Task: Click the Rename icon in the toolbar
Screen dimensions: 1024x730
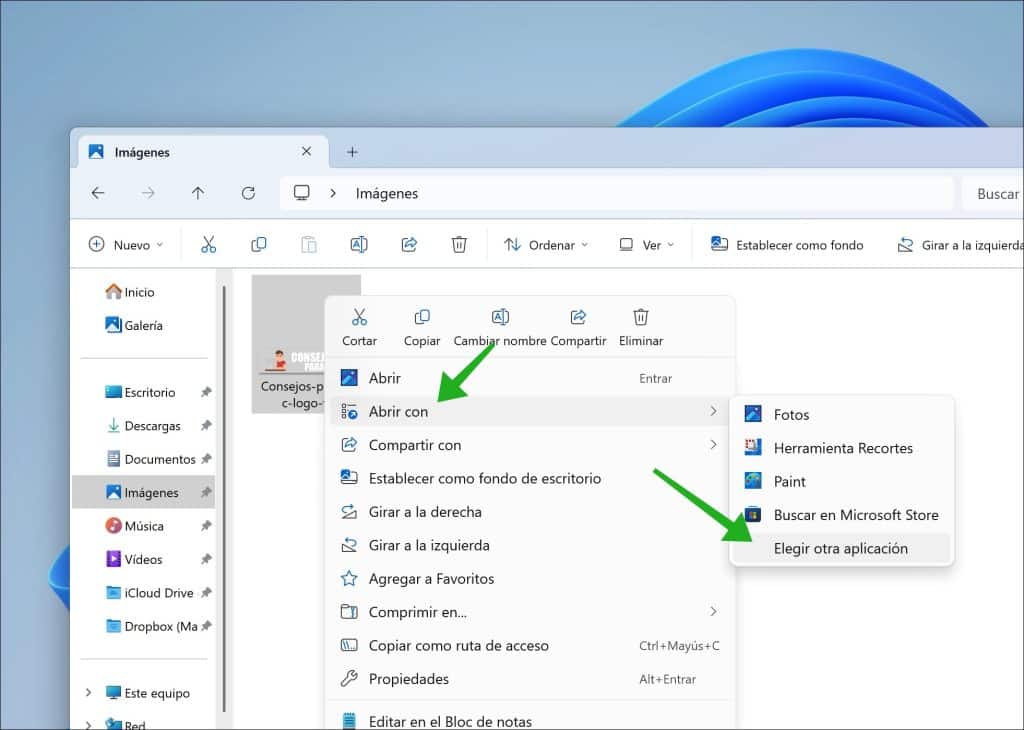Action: pyautogui.click(x=359, y=245)
